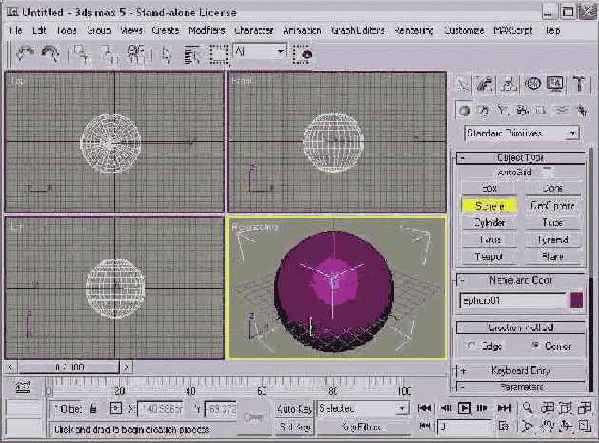
Task: Collapse the Object Type rollout
Action: 520,158
